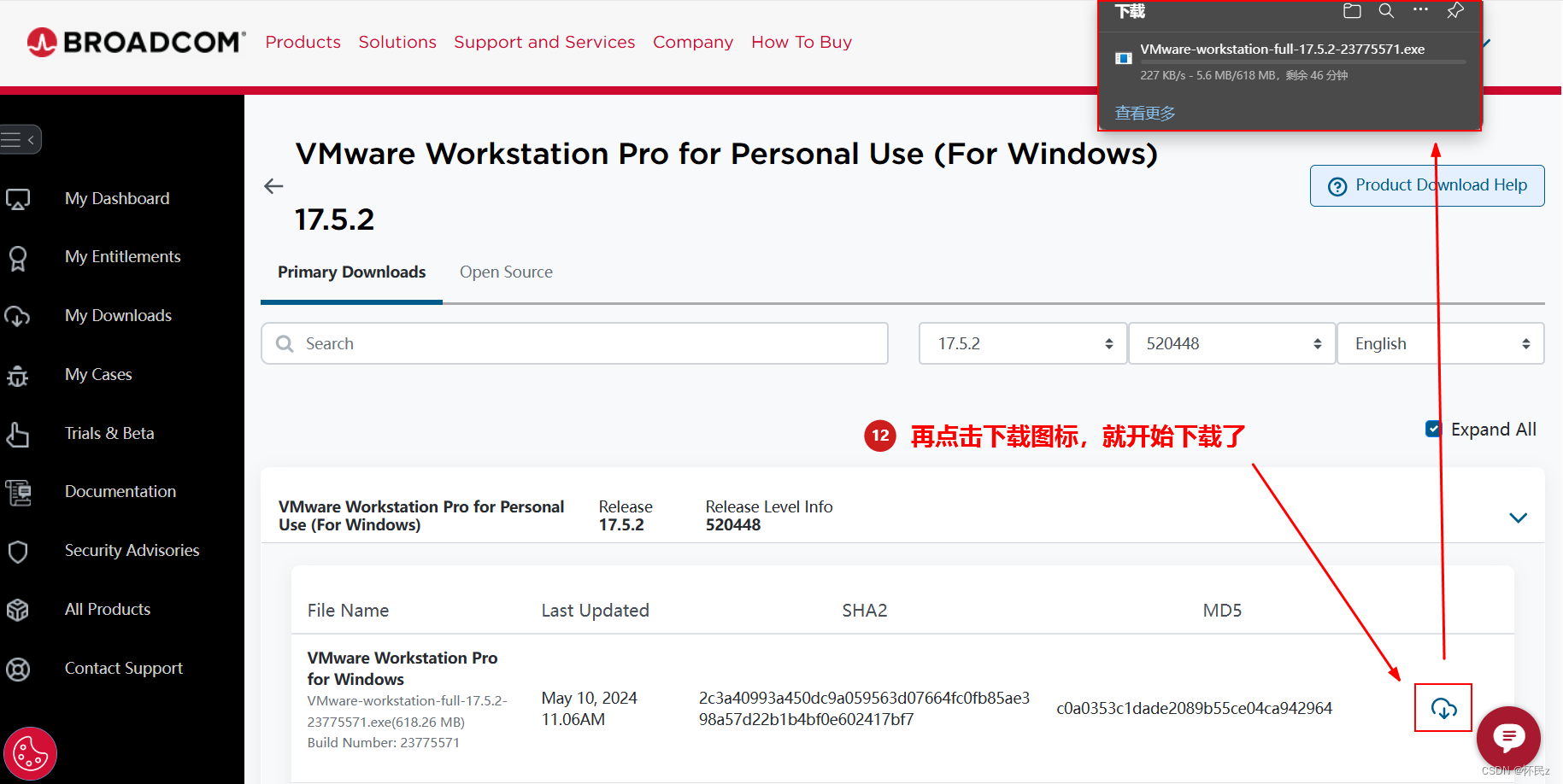Open the Company navigation menu
The width and height of the screenshot is (1563, 784).
pos(693,42)
